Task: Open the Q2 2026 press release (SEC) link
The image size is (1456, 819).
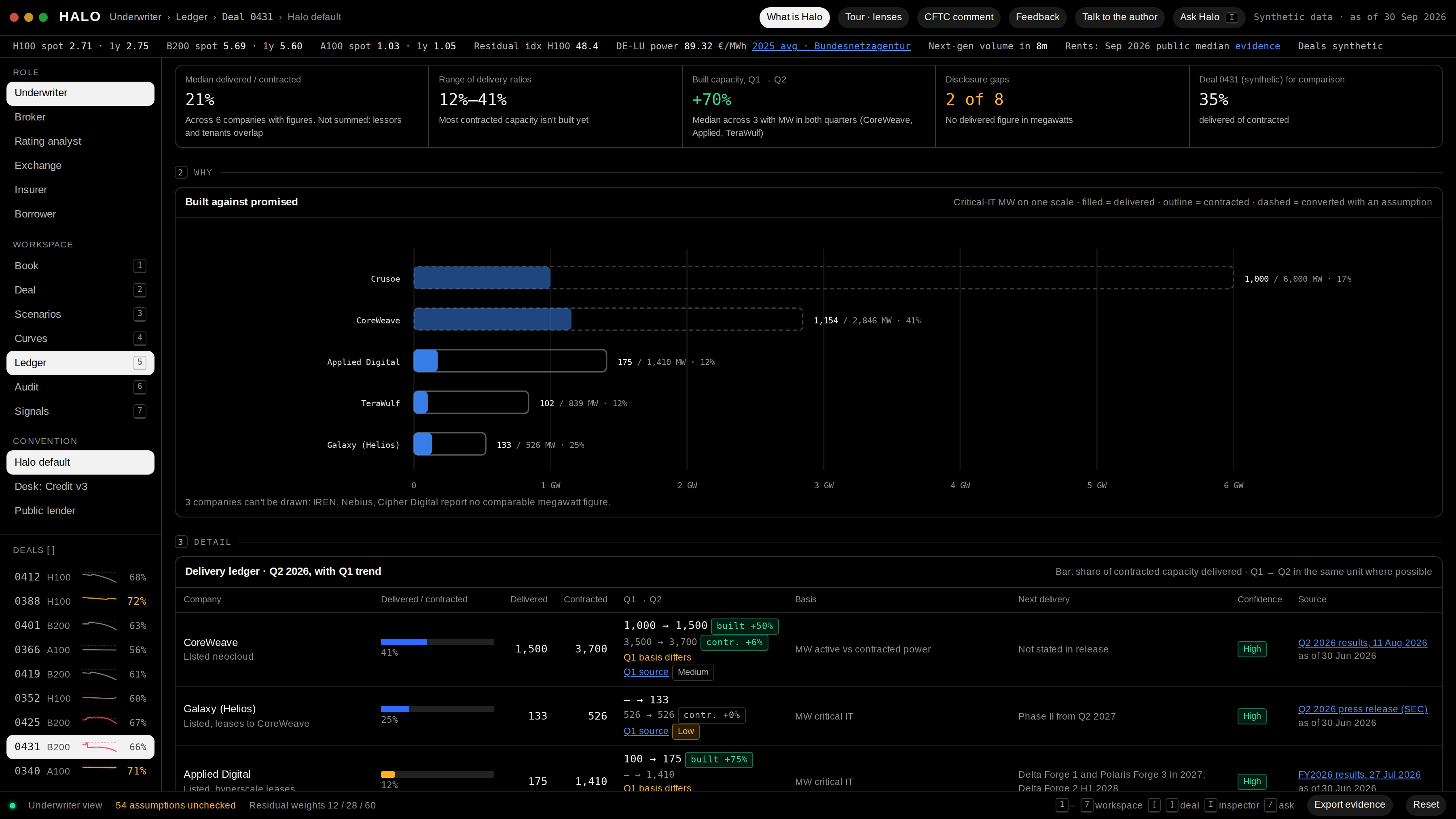Action: (x=1362, y=709)
